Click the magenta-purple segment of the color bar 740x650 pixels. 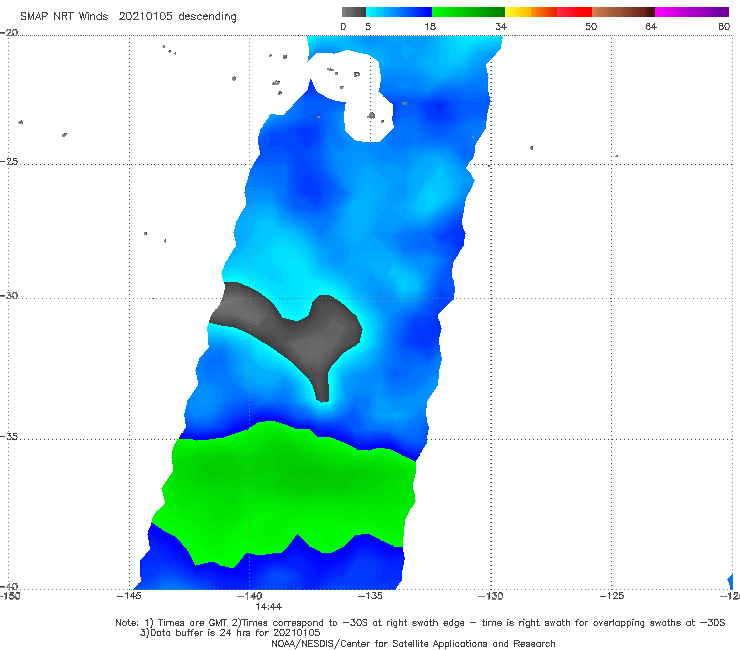point(692,12)
